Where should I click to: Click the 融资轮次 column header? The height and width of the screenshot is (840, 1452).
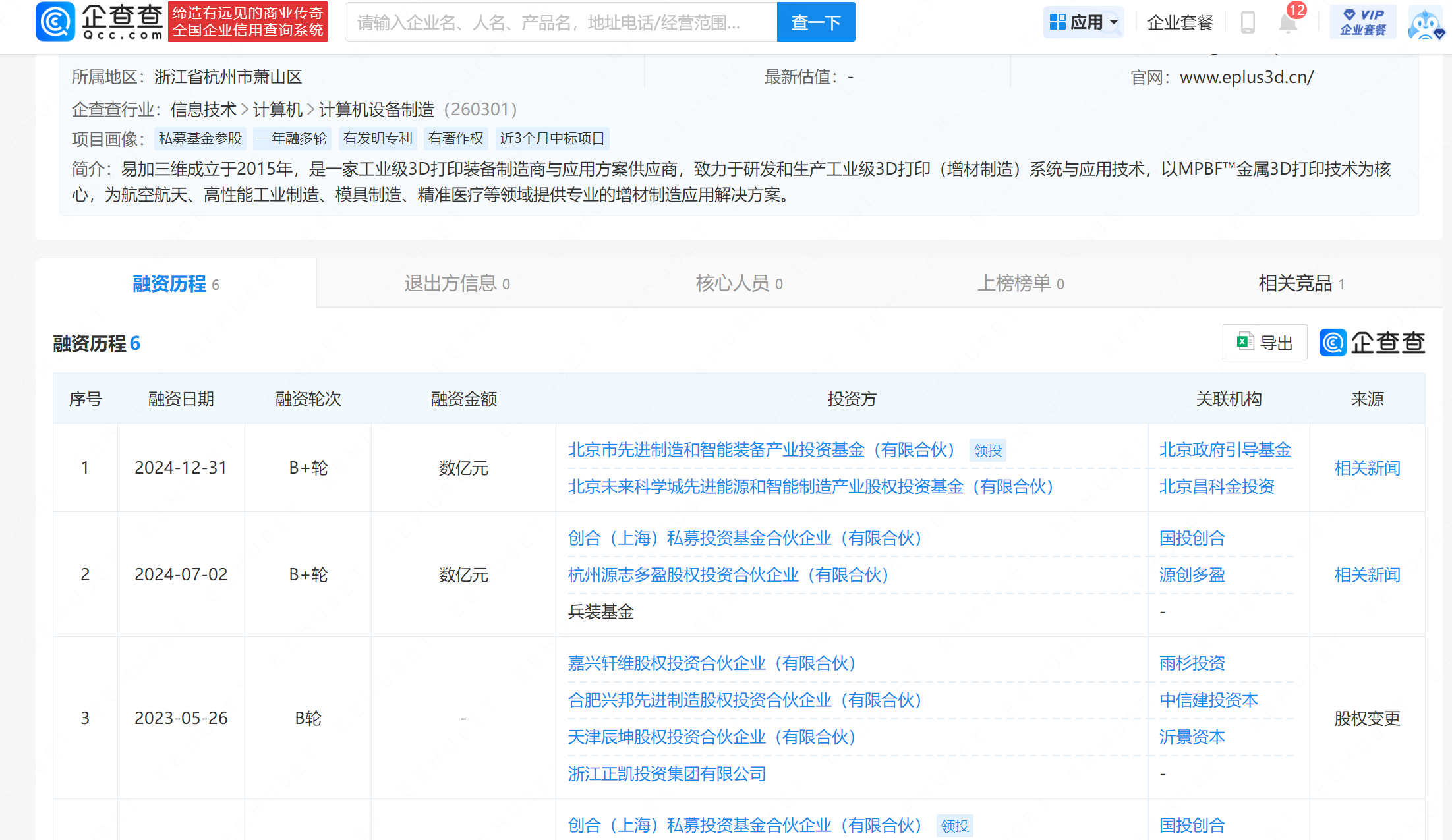coord(308,399)
